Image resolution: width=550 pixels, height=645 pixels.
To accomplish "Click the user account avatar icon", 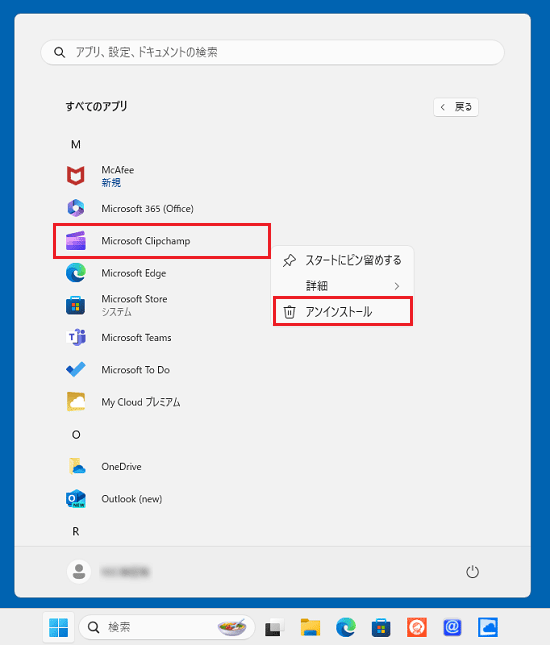I will (x=79, y=571).
